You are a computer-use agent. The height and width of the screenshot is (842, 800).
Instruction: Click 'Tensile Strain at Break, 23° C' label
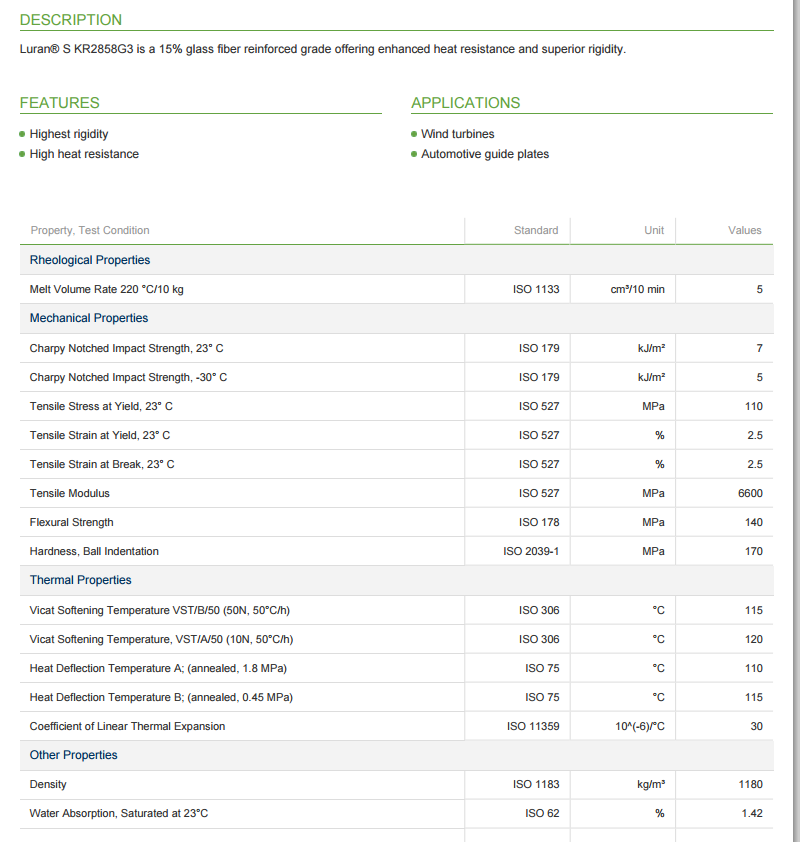[102, 464]
